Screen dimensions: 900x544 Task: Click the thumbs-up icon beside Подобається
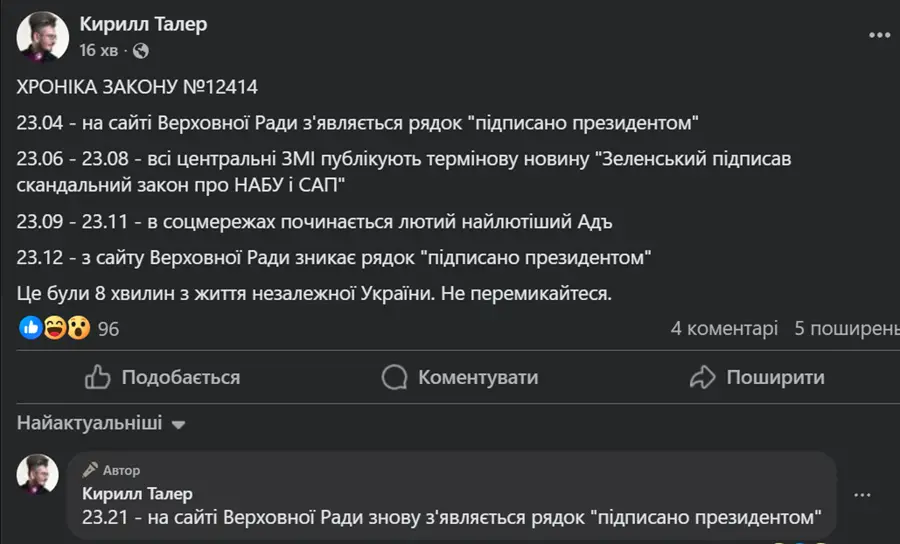(98, 377)
